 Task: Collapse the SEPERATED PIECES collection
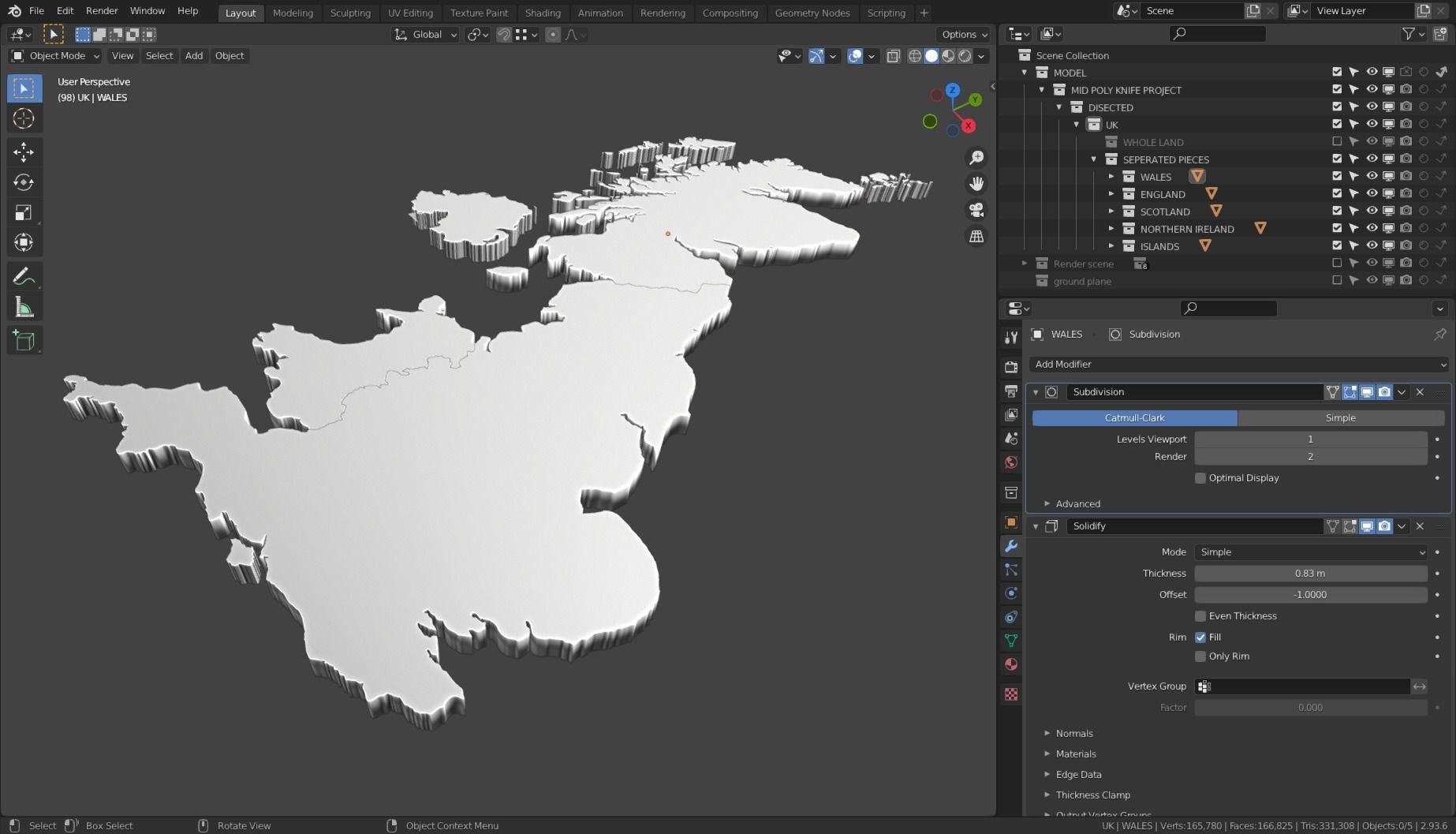pyautogui.click(x=1094, y=159)
